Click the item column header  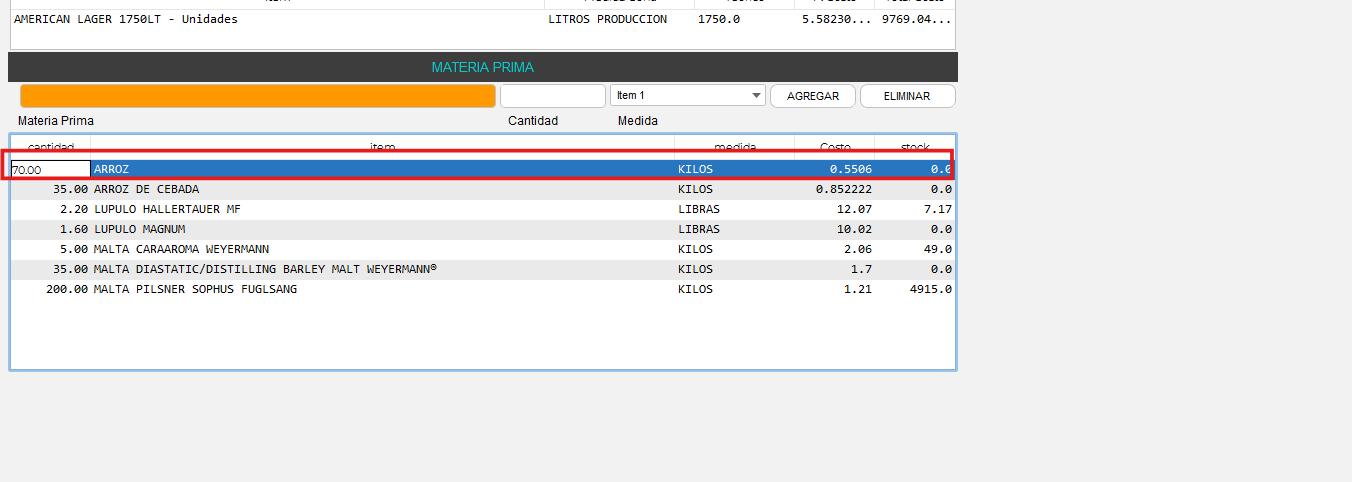click(x=382, y=147)
